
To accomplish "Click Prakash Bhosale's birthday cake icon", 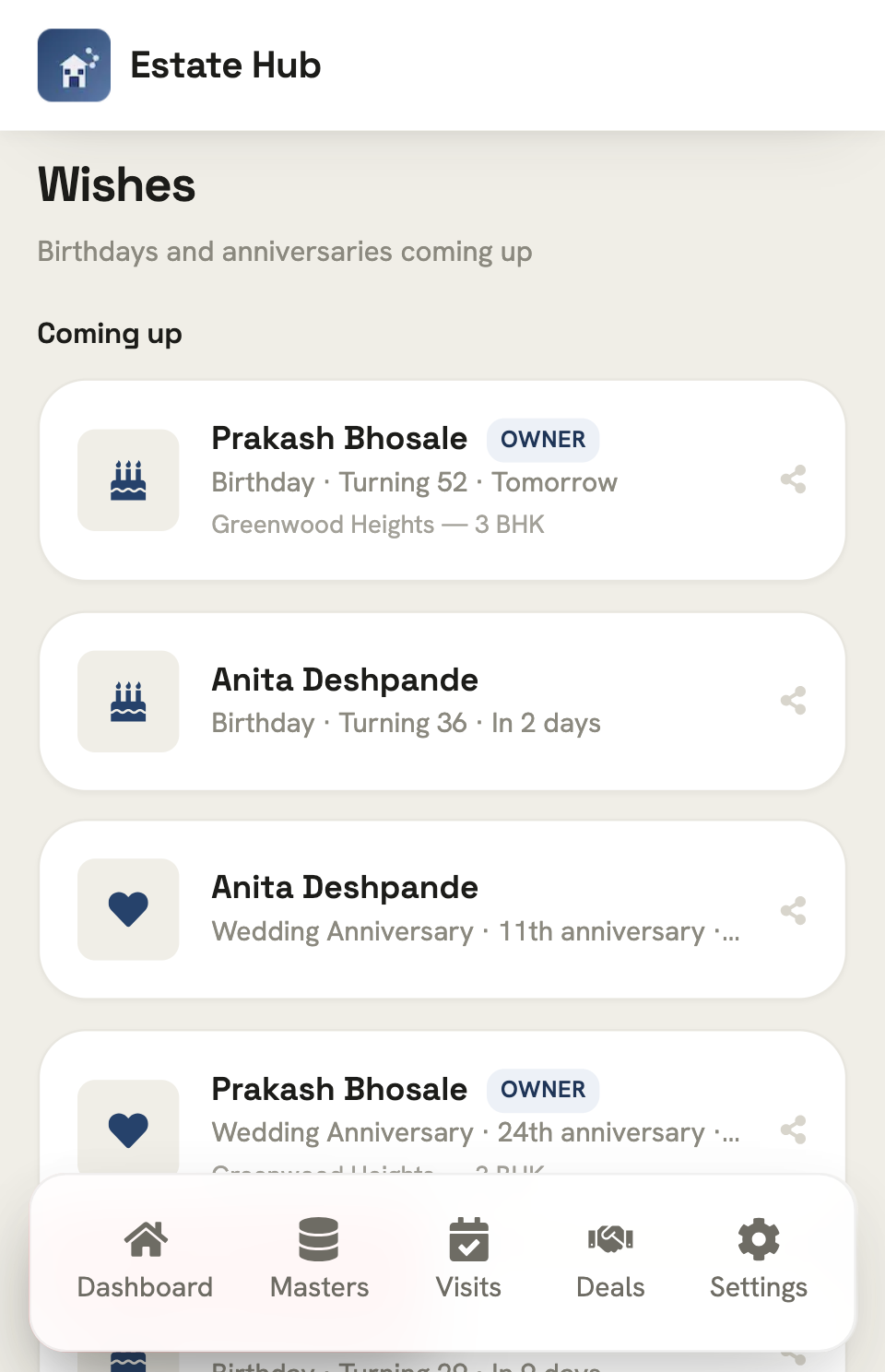I will point(128,479).
